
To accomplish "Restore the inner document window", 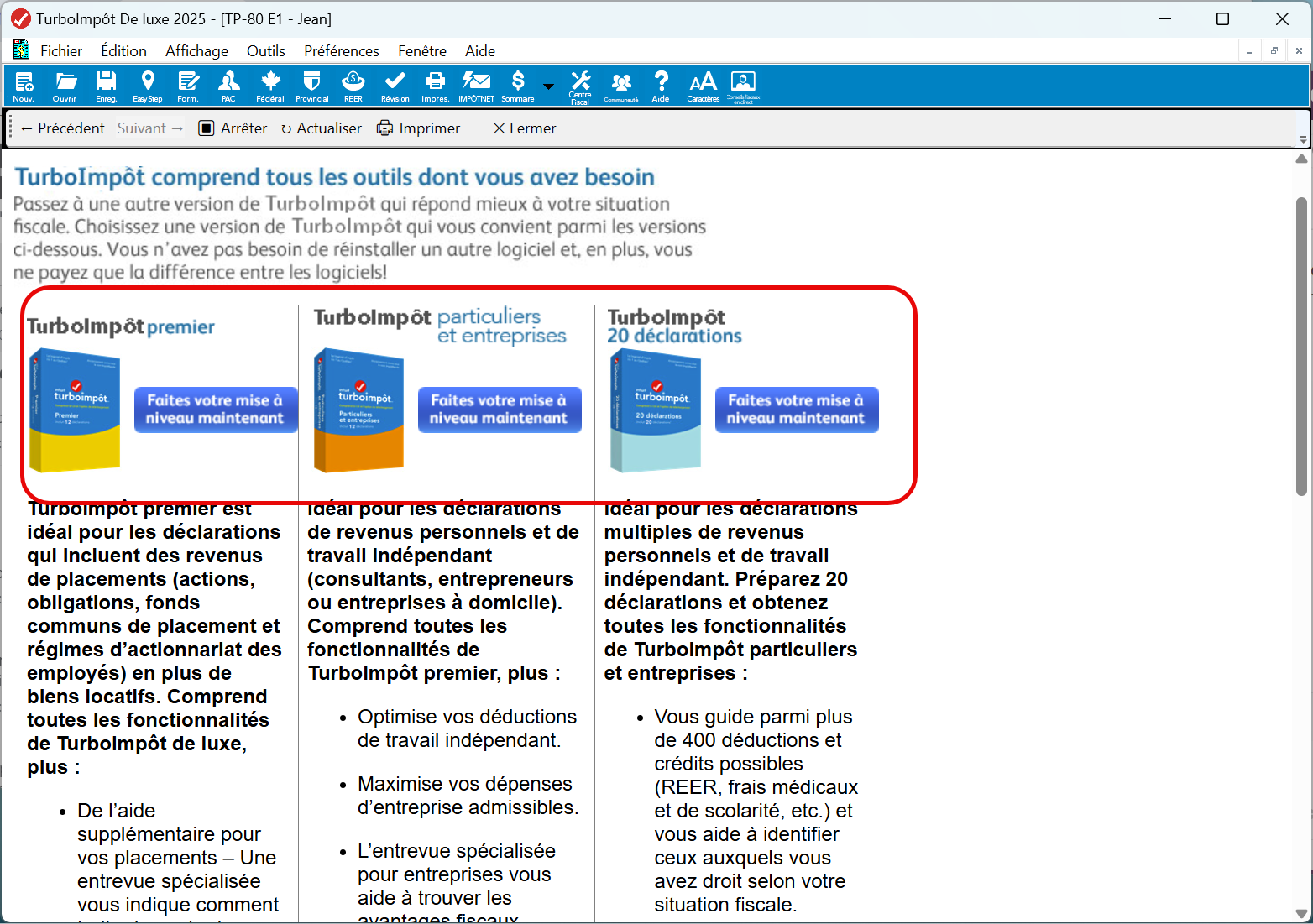I will (1274, 51).
